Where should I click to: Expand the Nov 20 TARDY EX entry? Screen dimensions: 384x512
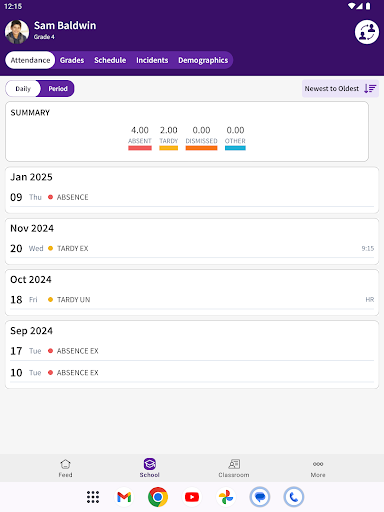(x=192, y=249)
